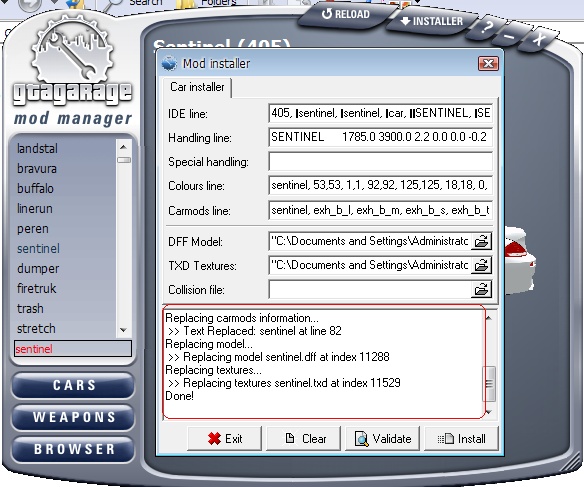
Task: Click the log output scroll up arrow
Action: pyautogui.click(x=489, y=318)
